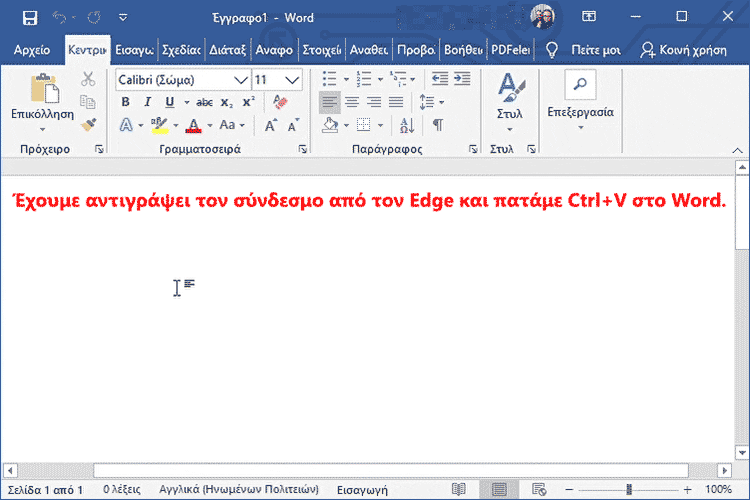Collapse the ribbon with the chevron
Viewport: 750px width, 500px height.
738,150
